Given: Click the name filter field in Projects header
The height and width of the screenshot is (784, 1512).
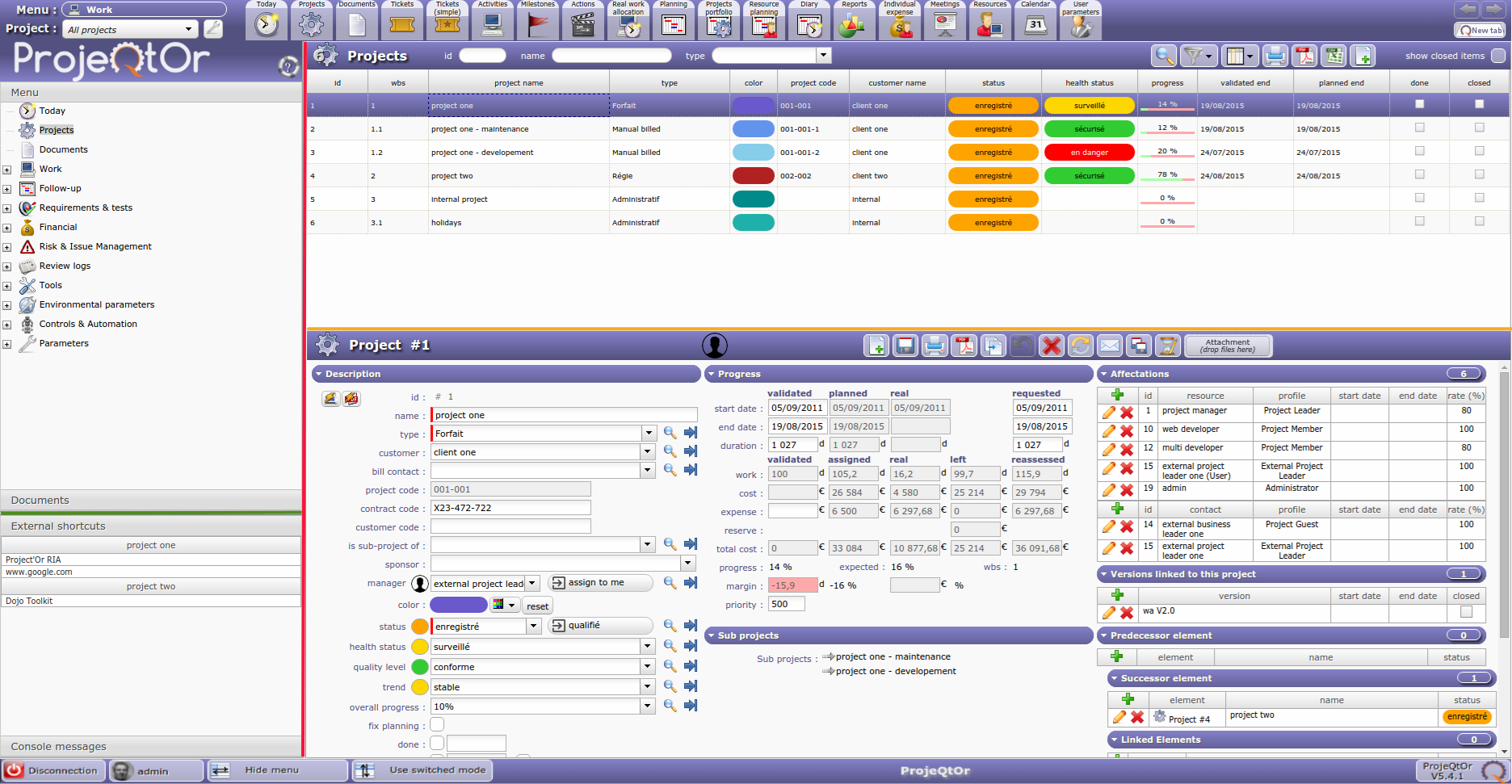Looking at the screenshot, I should pyautogui.click(x=611, y=56).
